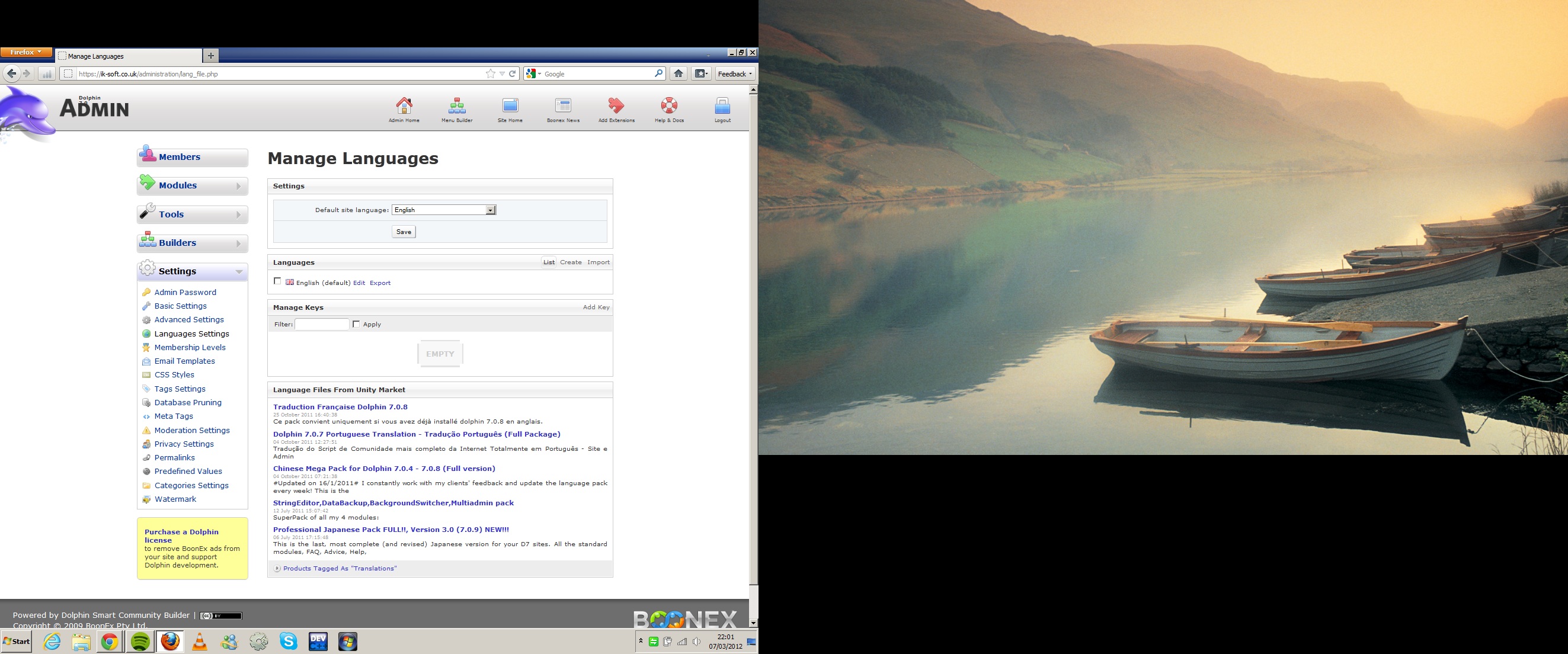1568x654 pixels.
Task: Click the Site Home icon
Action: (x=510, y=107)
